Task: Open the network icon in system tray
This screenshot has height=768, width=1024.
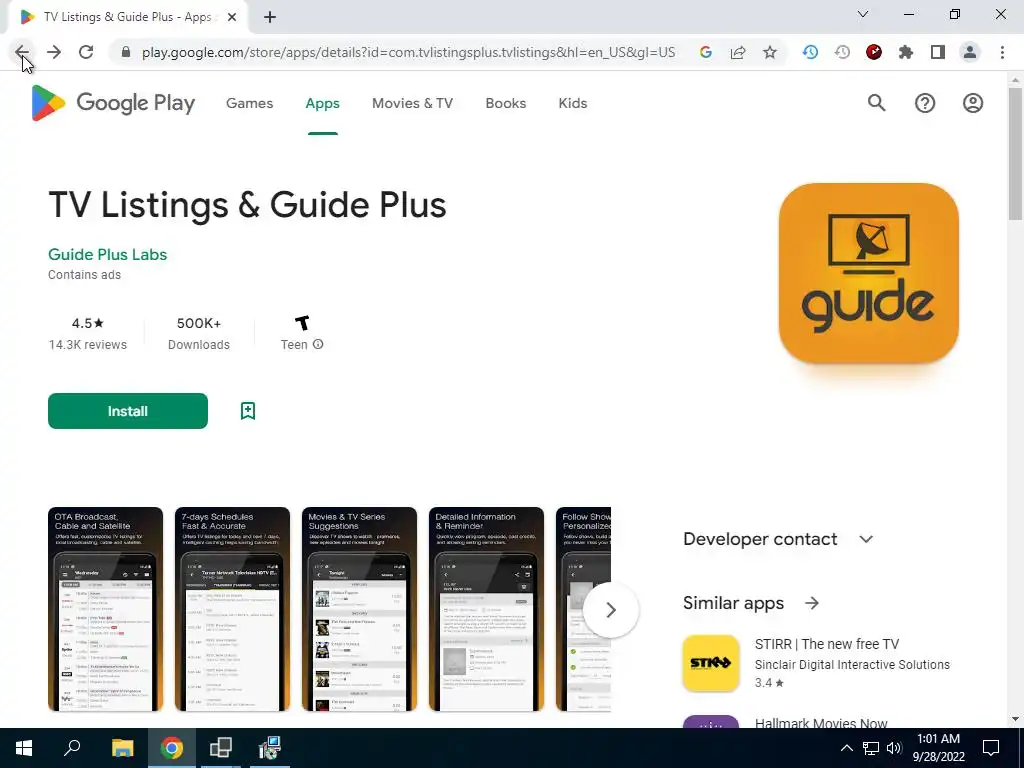Action: pos(871,748)
